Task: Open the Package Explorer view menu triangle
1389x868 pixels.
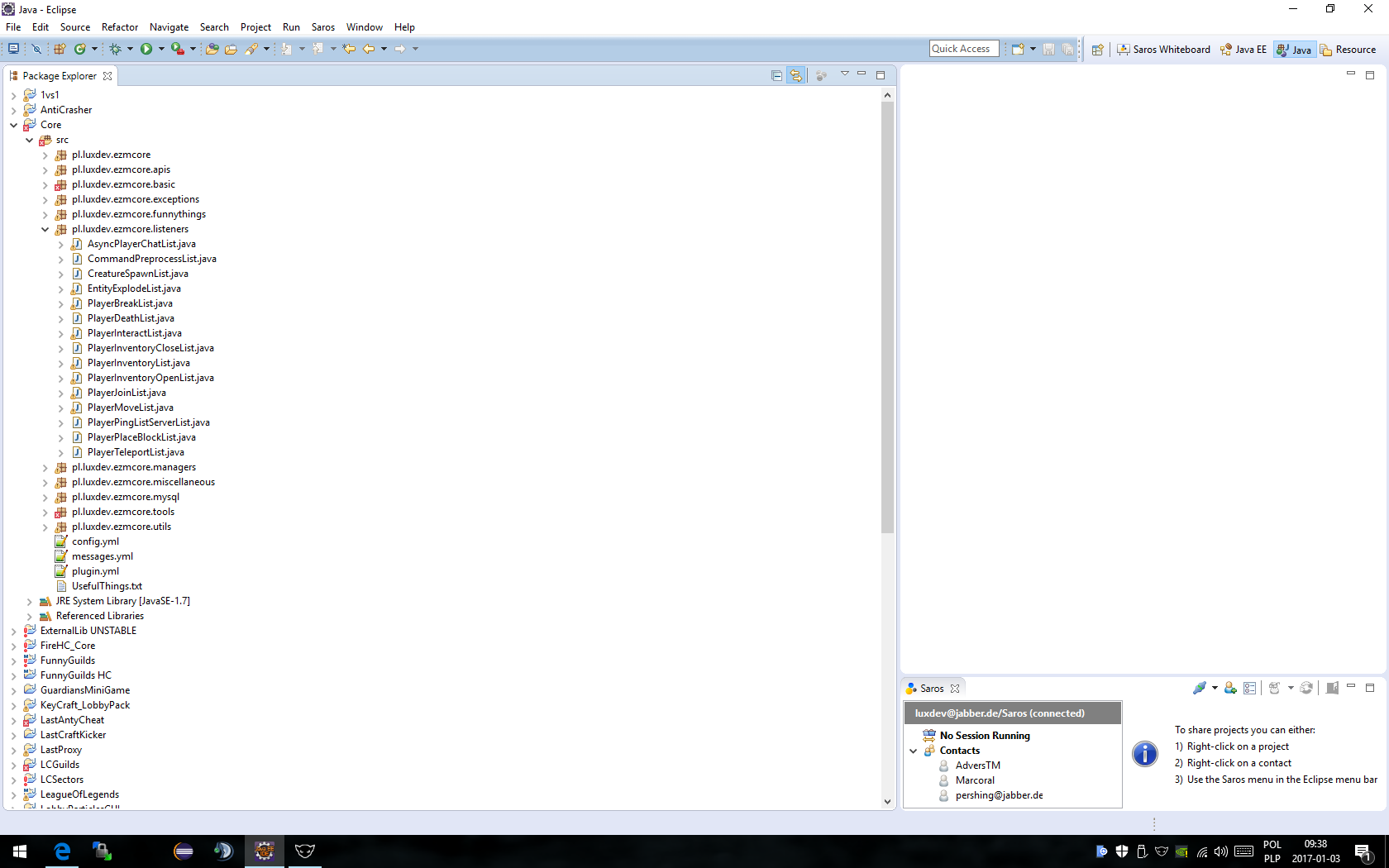Action: (844, 74)
